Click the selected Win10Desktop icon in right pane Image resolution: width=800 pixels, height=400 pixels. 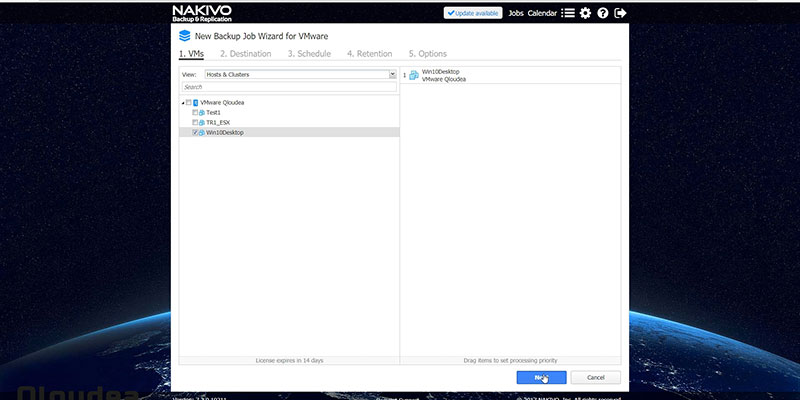414,76
